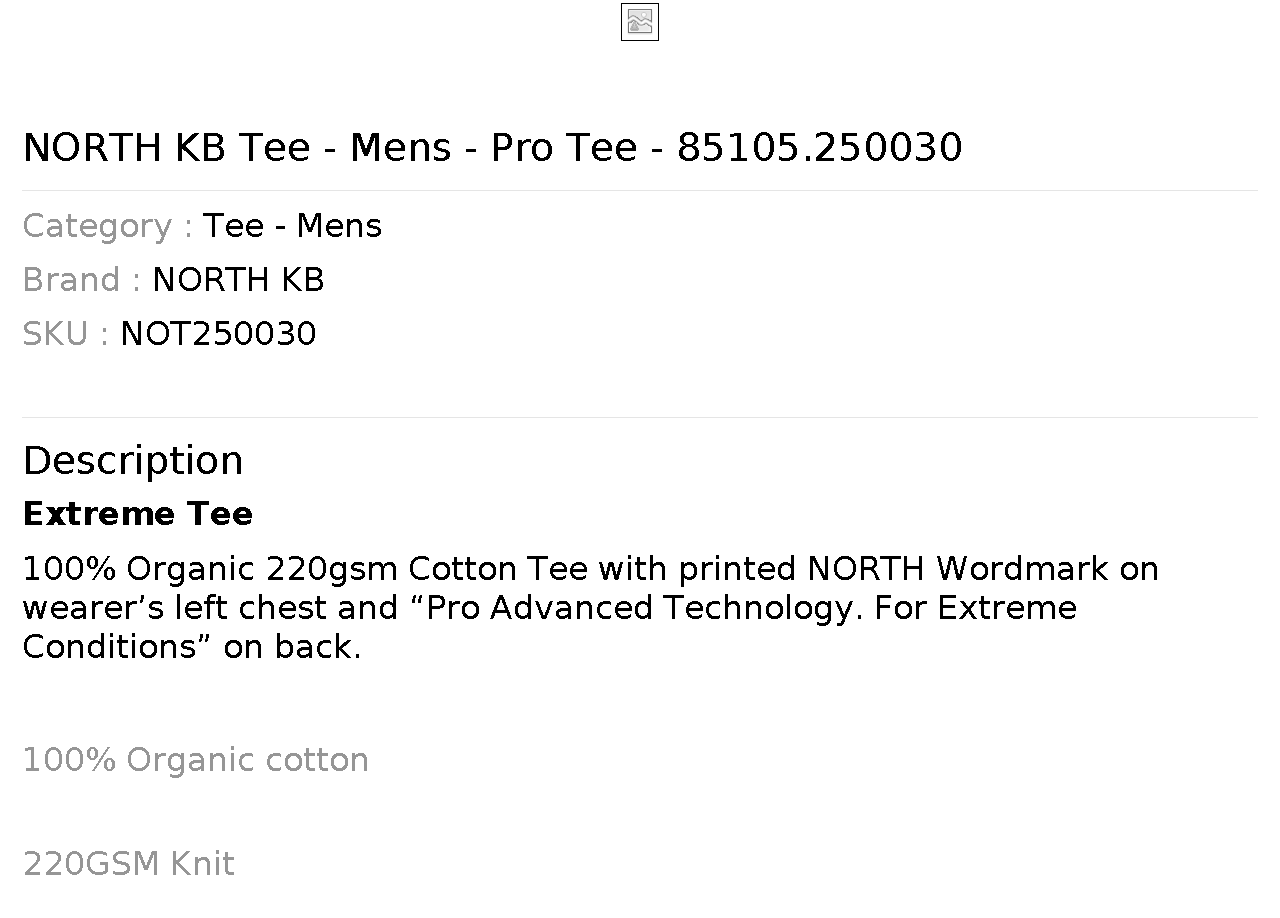Click the SKU value NOT250030
The height and width of the screenshot is (918, 1280).
pyautogui.click(x=218, y=334)
